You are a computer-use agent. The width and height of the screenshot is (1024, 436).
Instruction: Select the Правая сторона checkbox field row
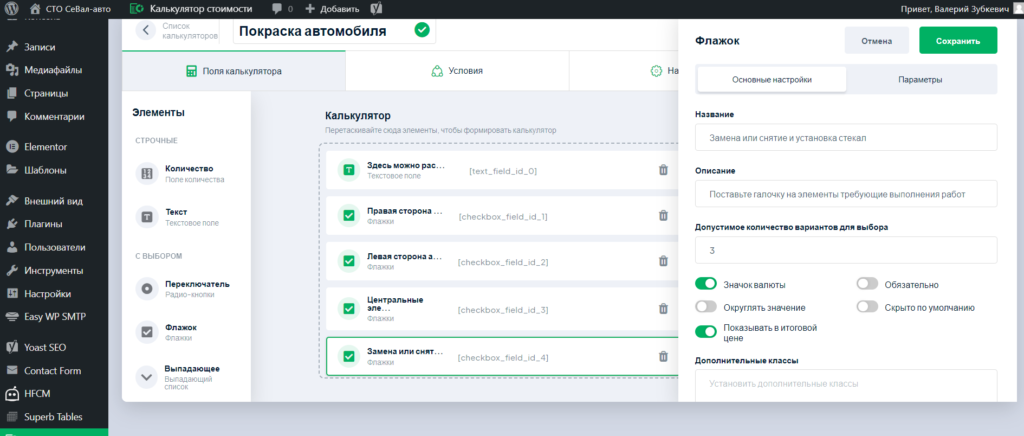coord(502,216)
